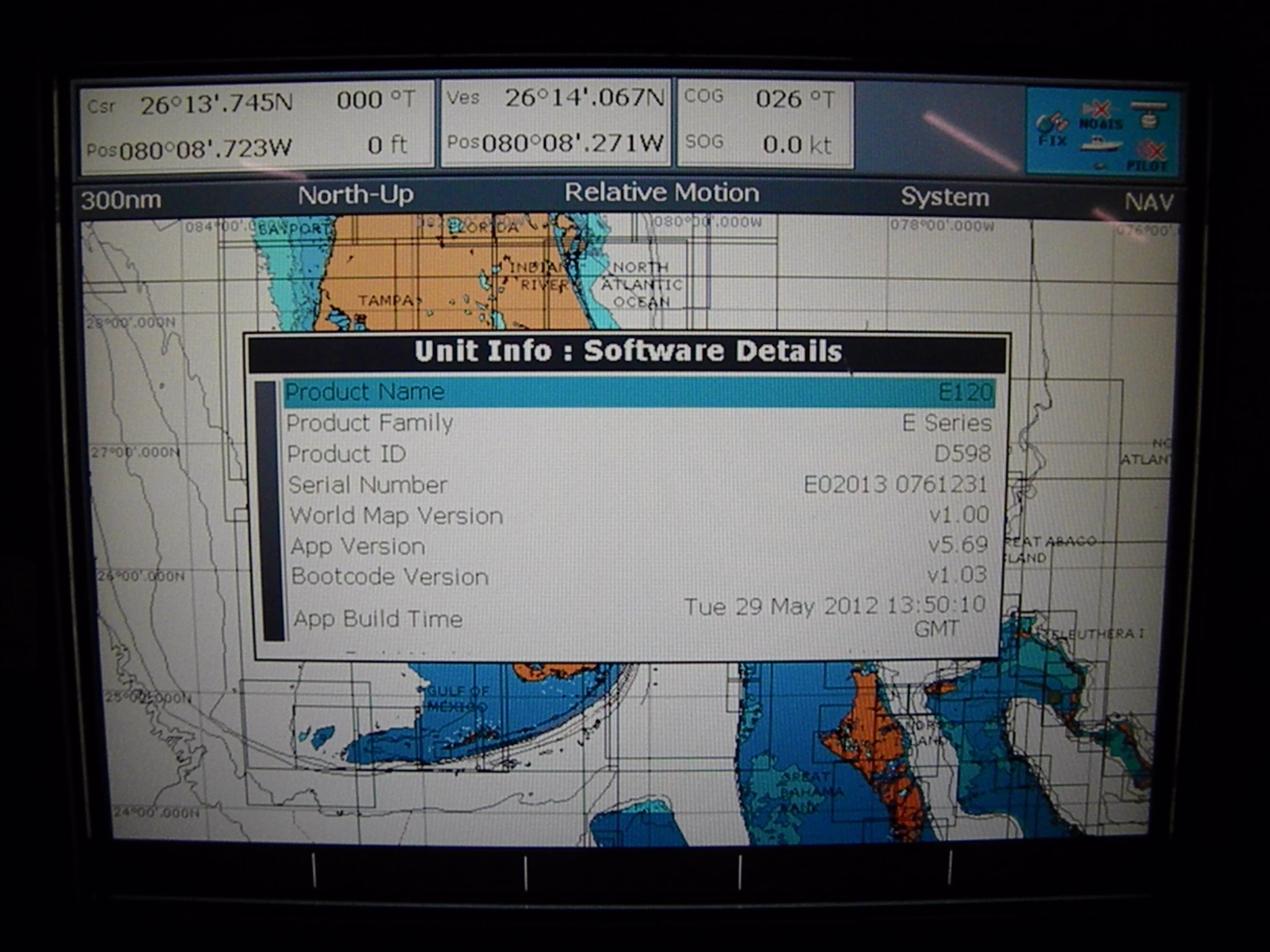The height and width of the screenshot is (952, 1270).
Task: Click the Unit Info dialog scrollbar
Action: (269, 511)
